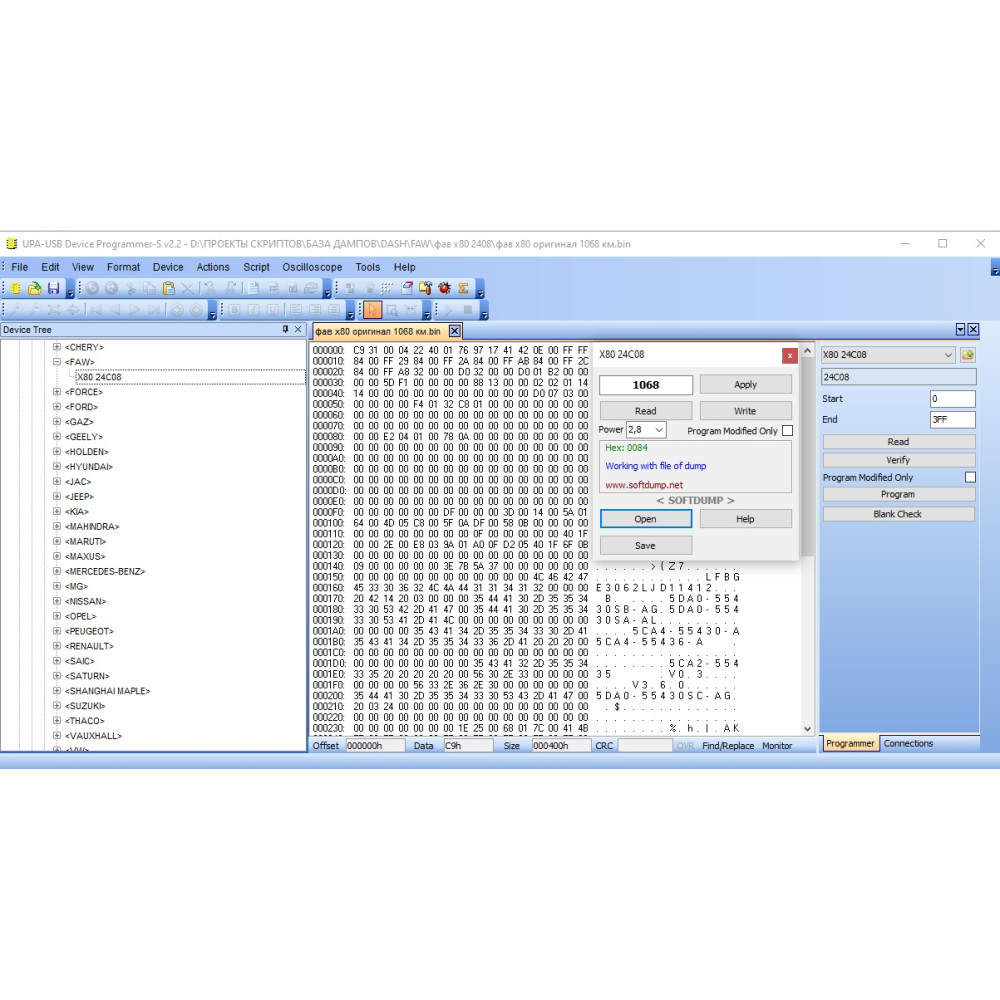
Task: Check Program Modified Only in X80 dialog
Action: click(788, 430)
